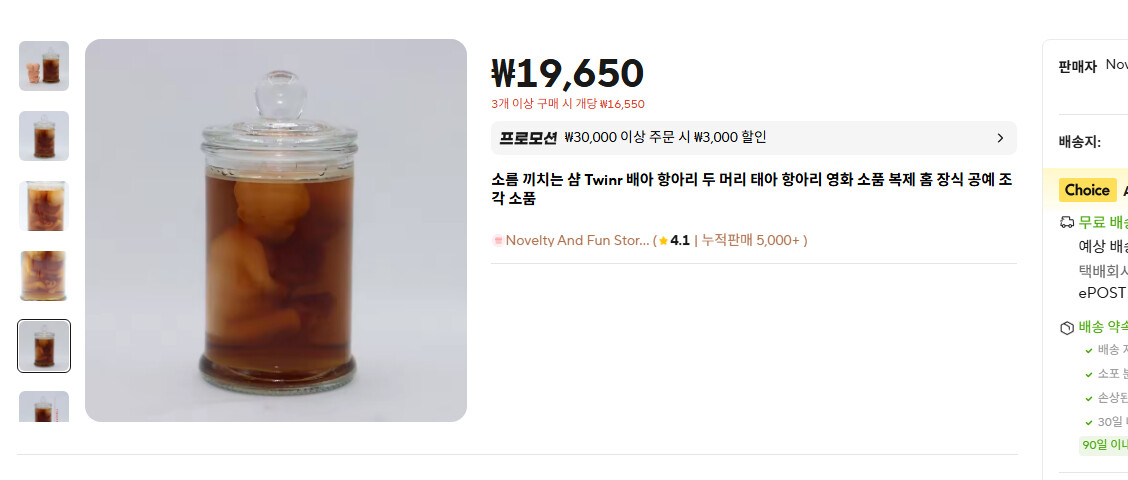Open the promotion details chevron arrow

coord(1000,138)
